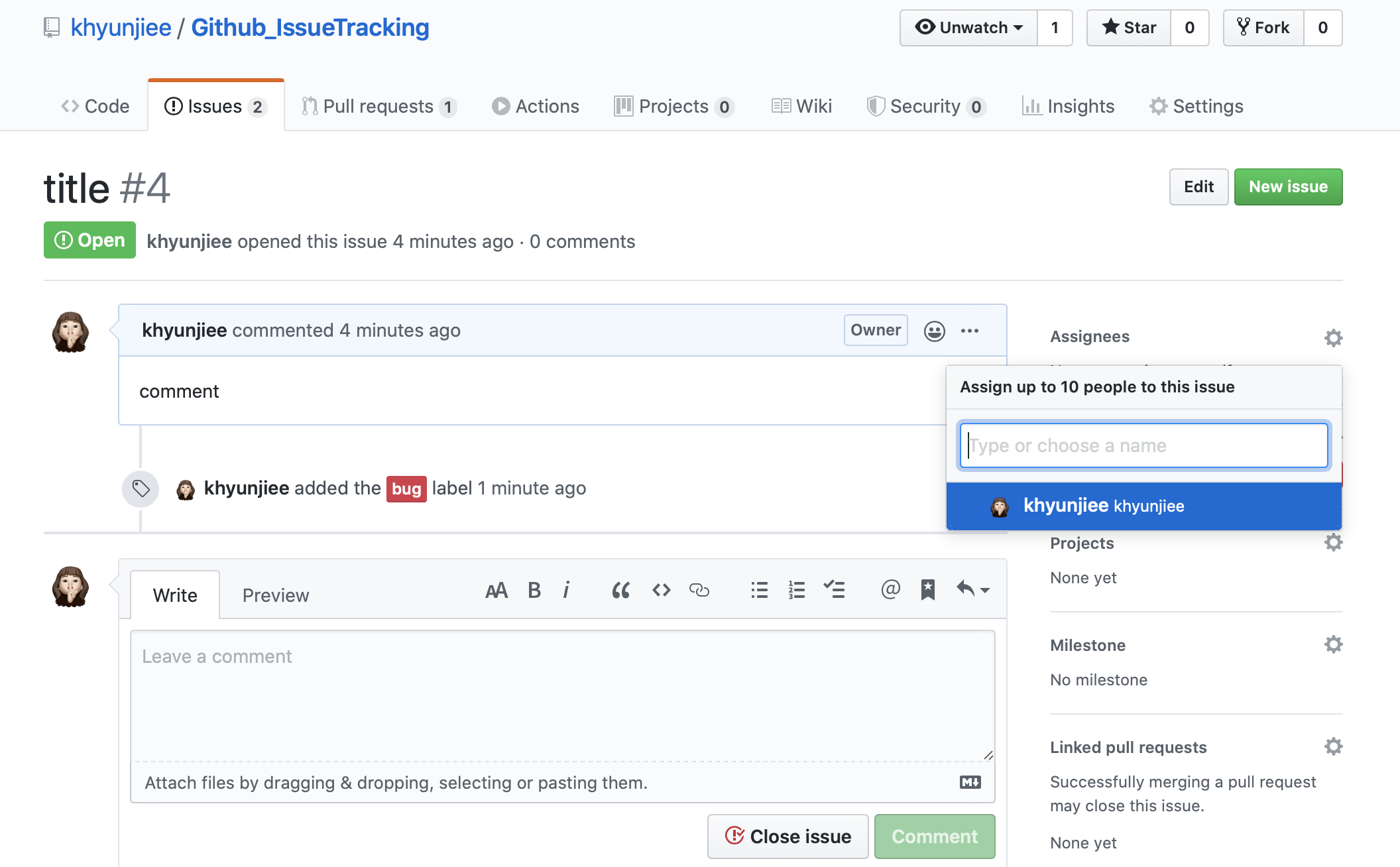Add a link using the toolbar icon
Screen dimensions: 1400x867
point(699,590)
